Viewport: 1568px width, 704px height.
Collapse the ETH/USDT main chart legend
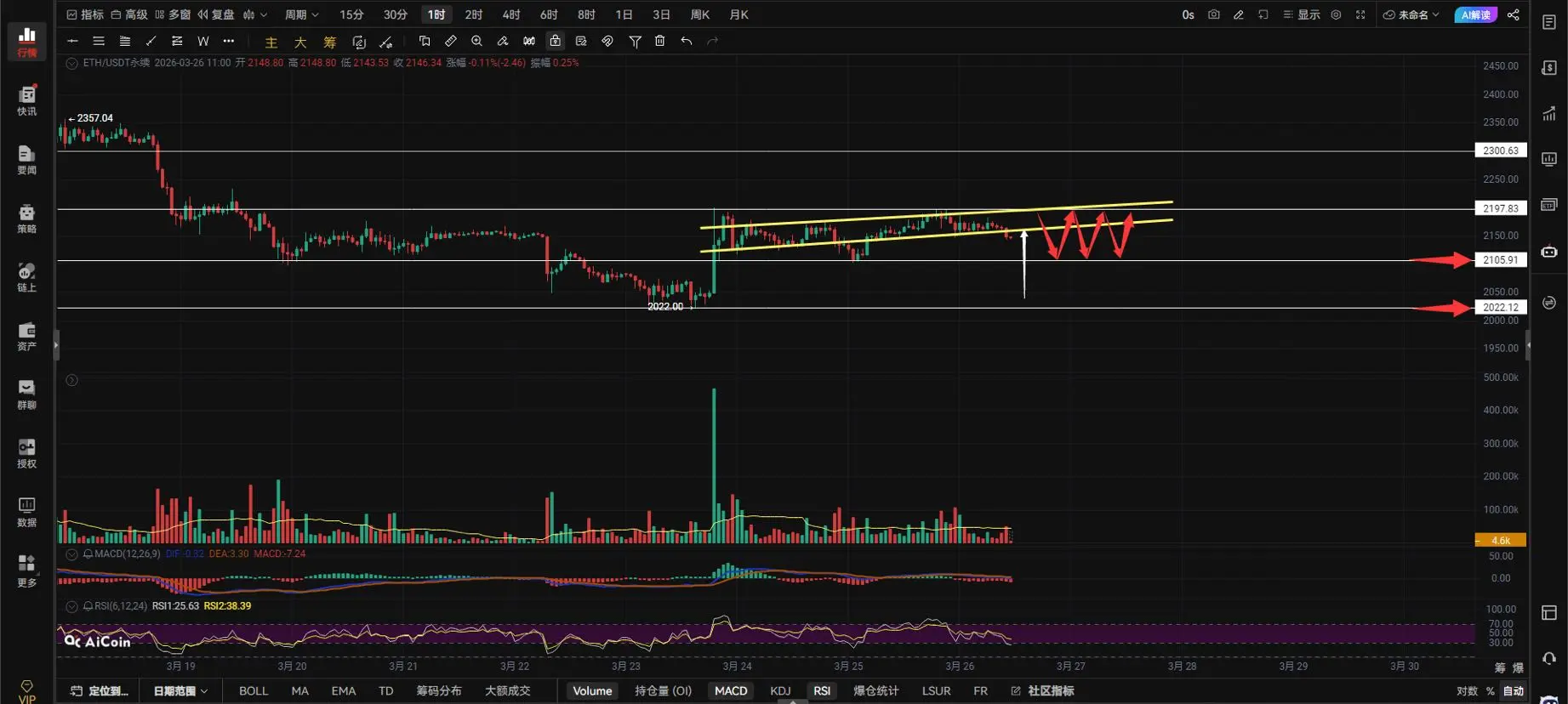(72, 63)
